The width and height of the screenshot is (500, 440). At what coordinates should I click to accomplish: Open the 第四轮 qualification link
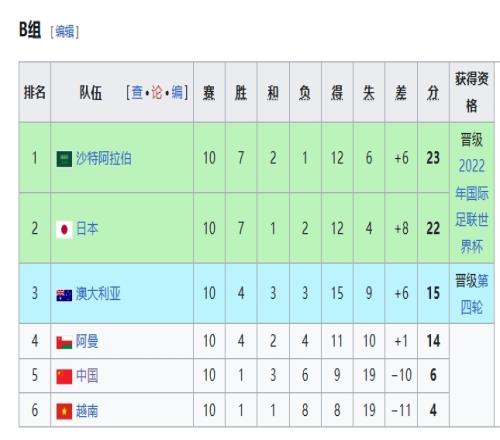472,294
